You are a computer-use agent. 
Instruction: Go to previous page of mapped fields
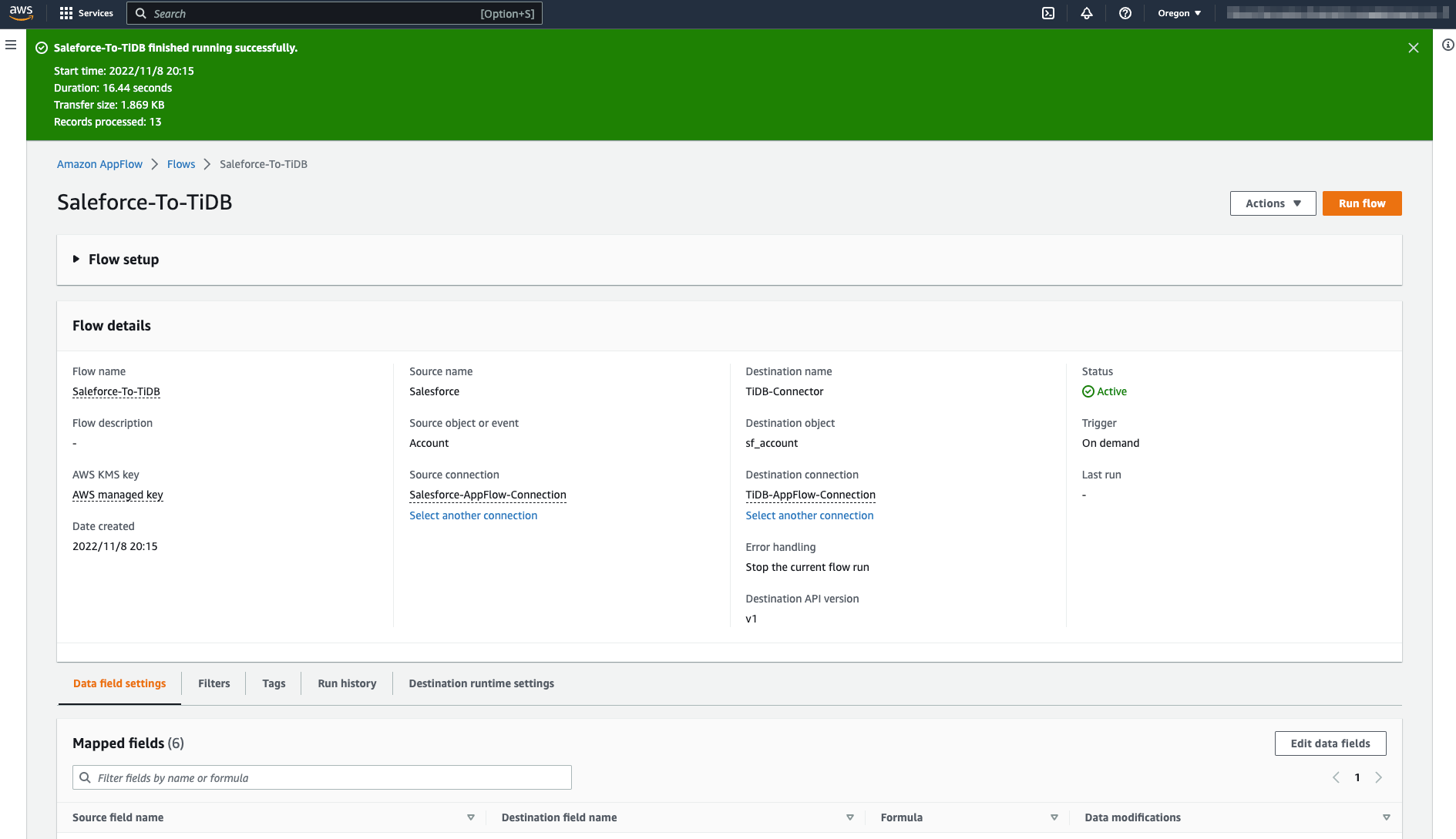point(1336,777)
